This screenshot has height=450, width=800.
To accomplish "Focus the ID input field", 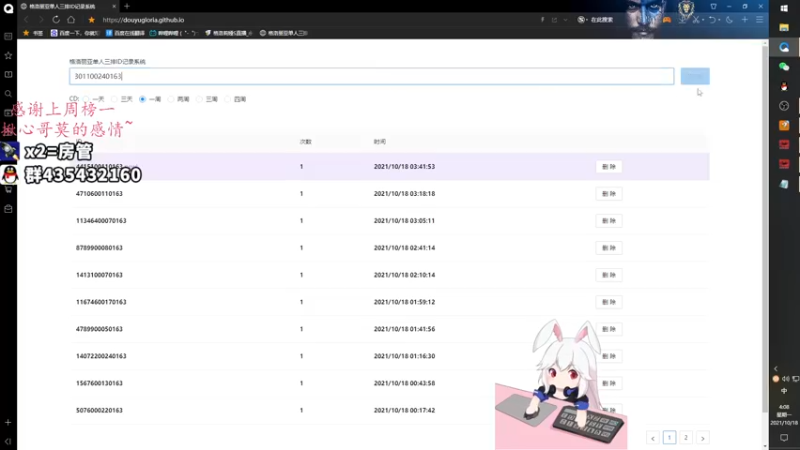I will pyautogui.click(x=371, y=76).
